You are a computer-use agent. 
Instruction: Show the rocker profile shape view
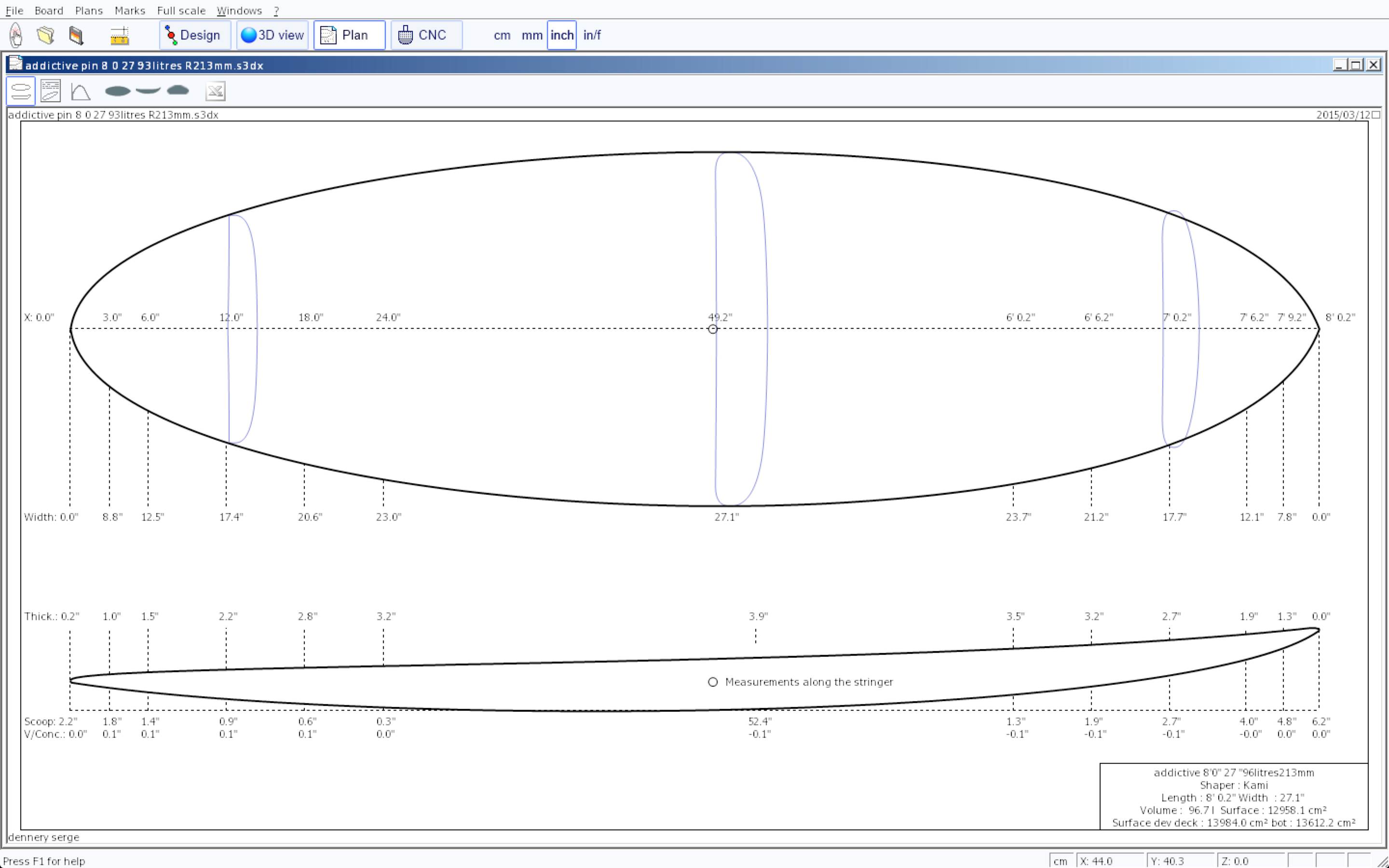(148, 90)
